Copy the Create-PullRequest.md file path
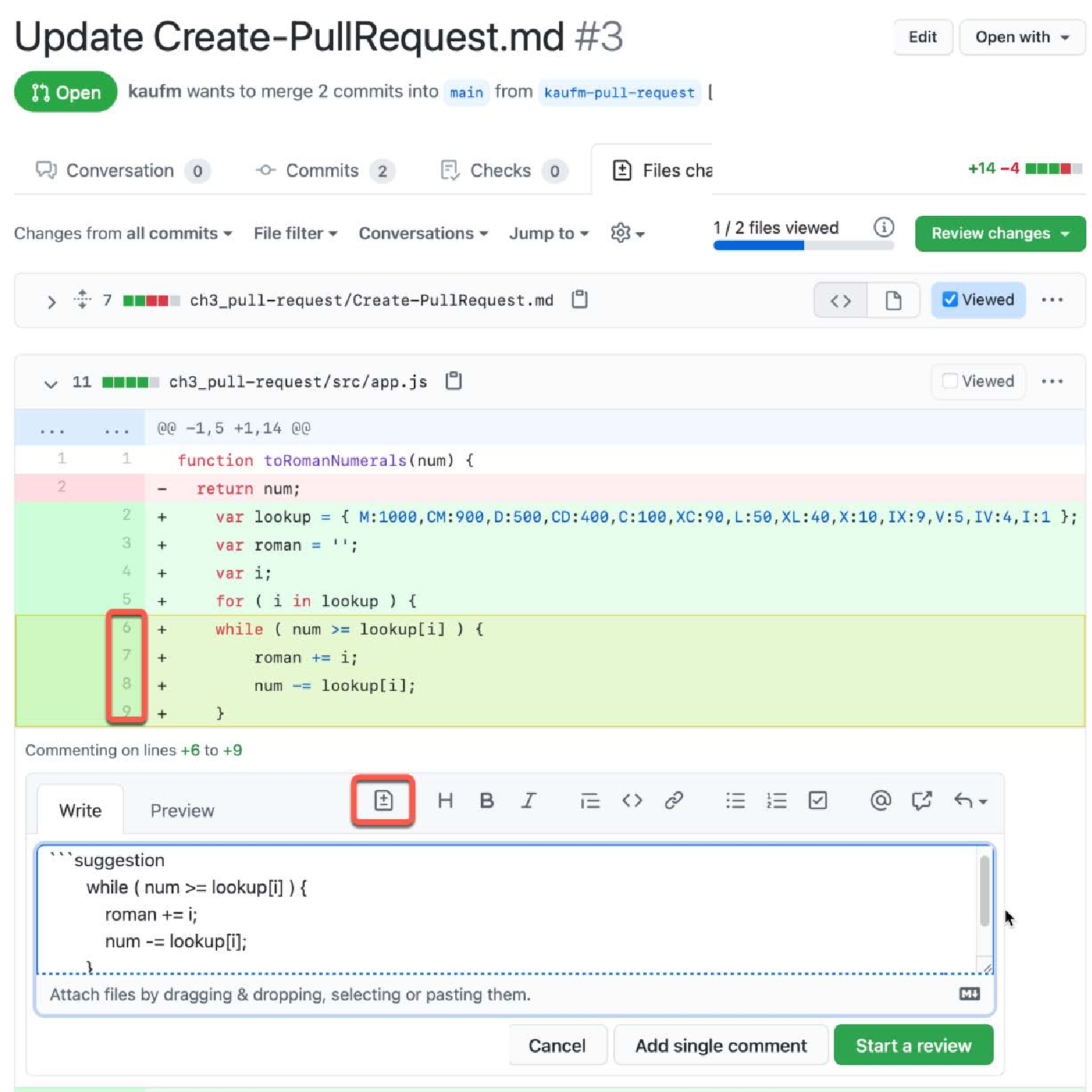 coord(580,299)
